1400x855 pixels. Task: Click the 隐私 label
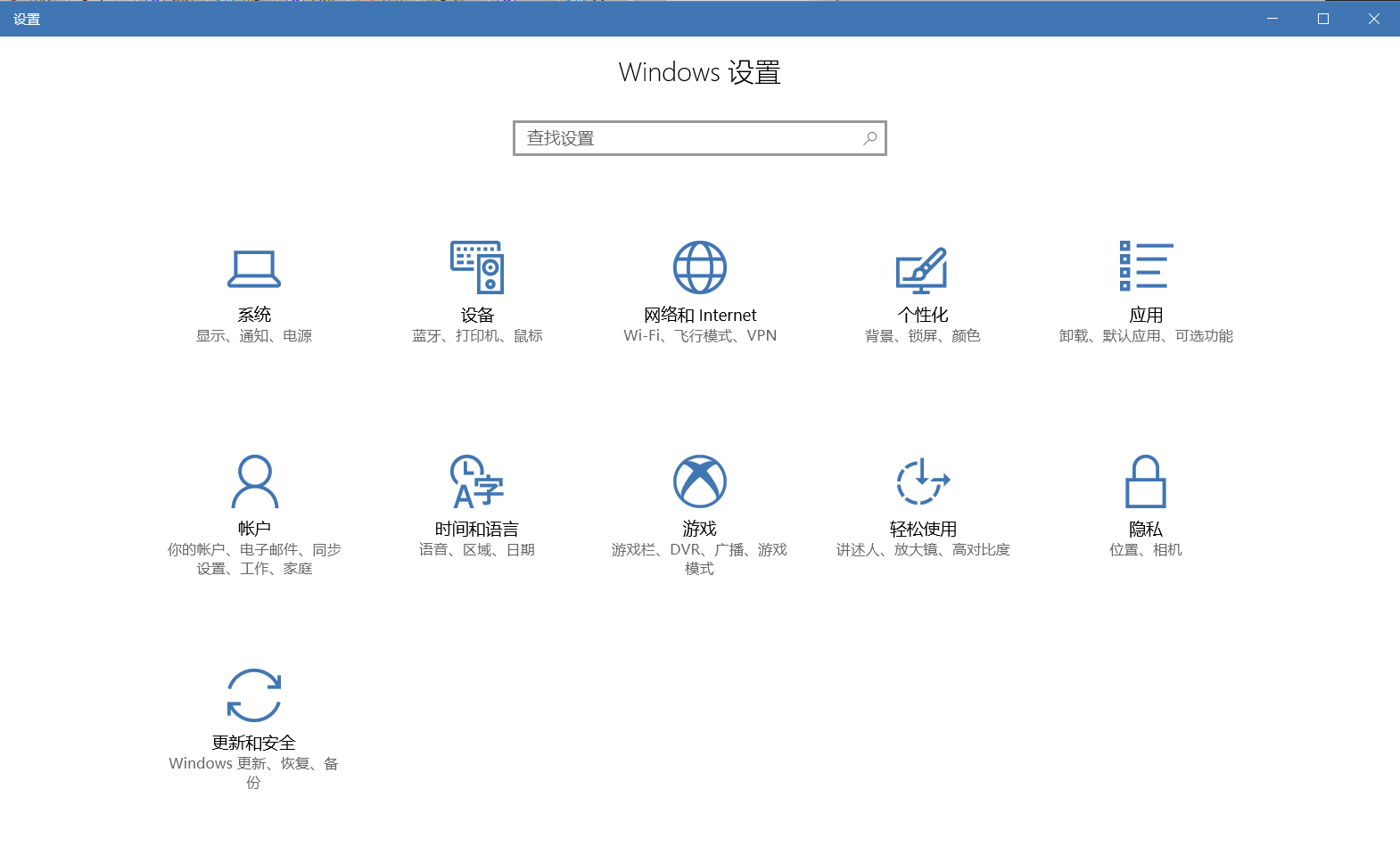[x=1146, y=529]
